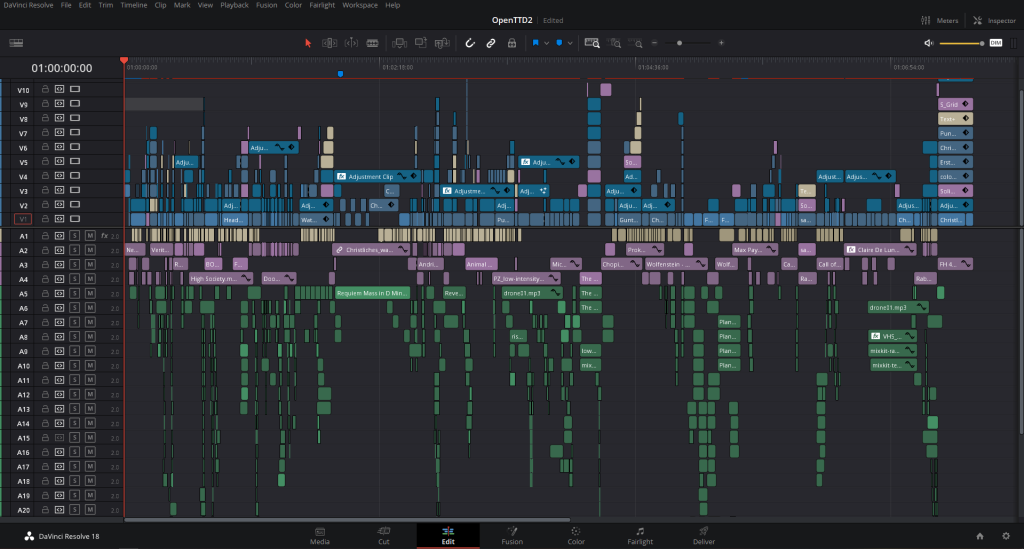The width and height of the screenshot is (1024, 549).
Task: Select the V1 destination track control
Action: coord(23,219)
